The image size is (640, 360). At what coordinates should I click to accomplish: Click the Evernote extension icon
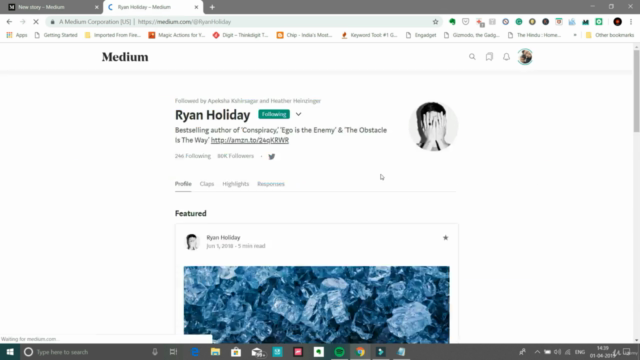pyautogui.click(x=452, y=22)
